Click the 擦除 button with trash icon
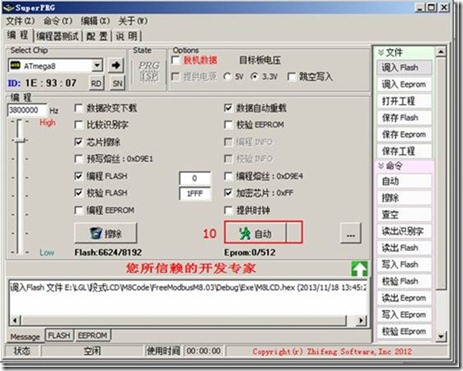The image size is (463, 371). tap(105, 233)
